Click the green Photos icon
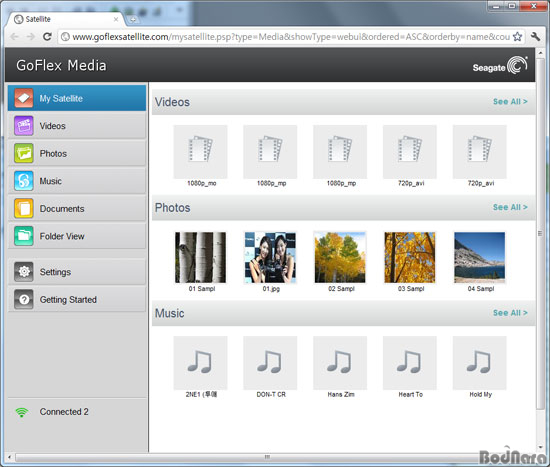The image size is (550, 467). click(x=24, y=153)
